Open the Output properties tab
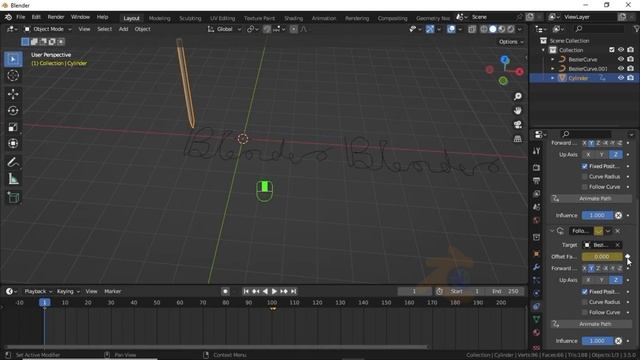The image size is (640, 360). click(x=537, y=181)
